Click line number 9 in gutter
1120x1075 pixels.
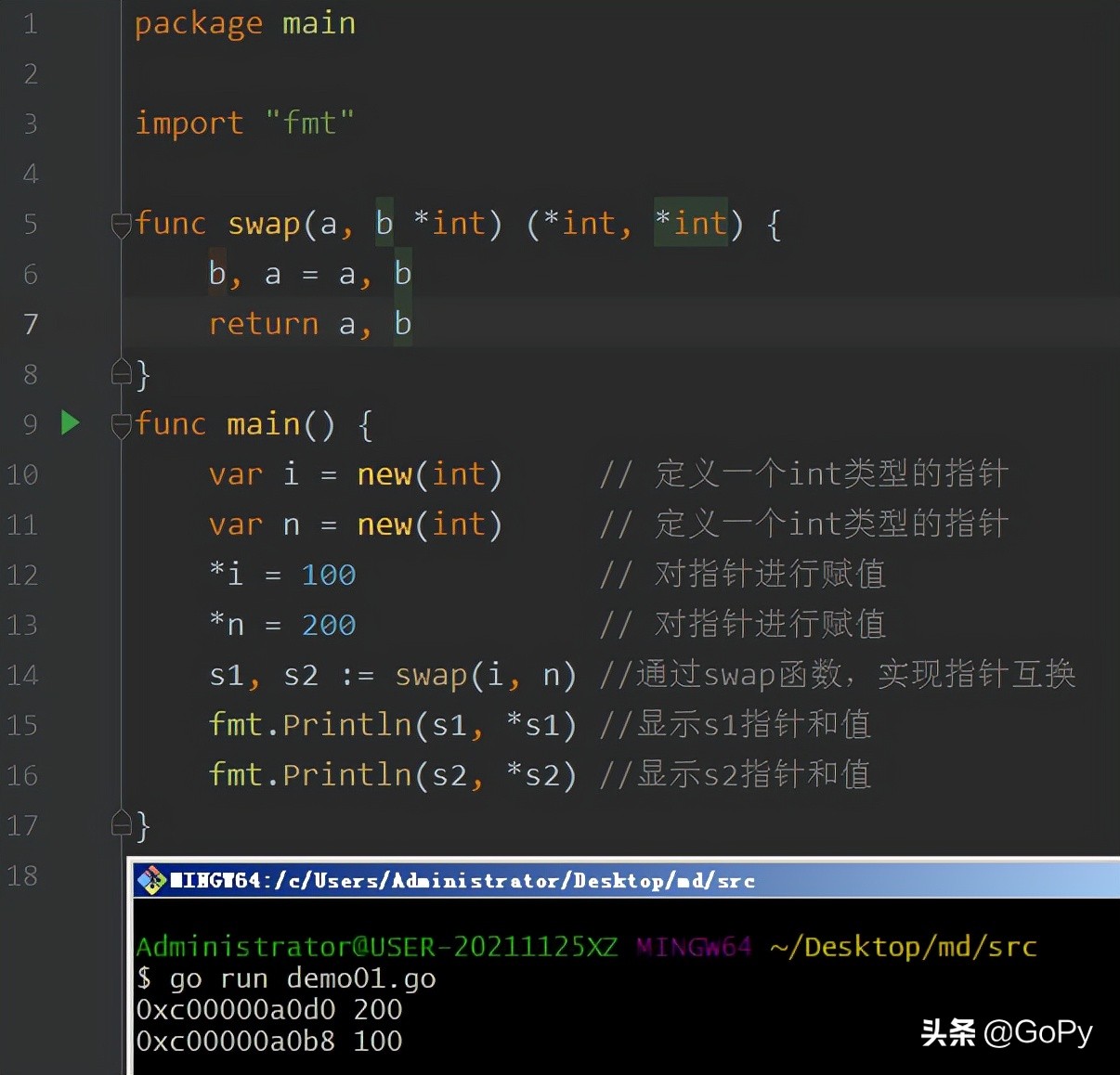click(31, 424)
